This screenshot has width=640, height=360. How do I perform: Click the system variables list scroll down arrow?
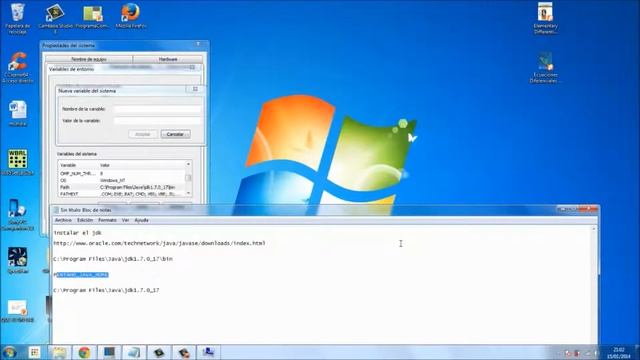(188, 193)
